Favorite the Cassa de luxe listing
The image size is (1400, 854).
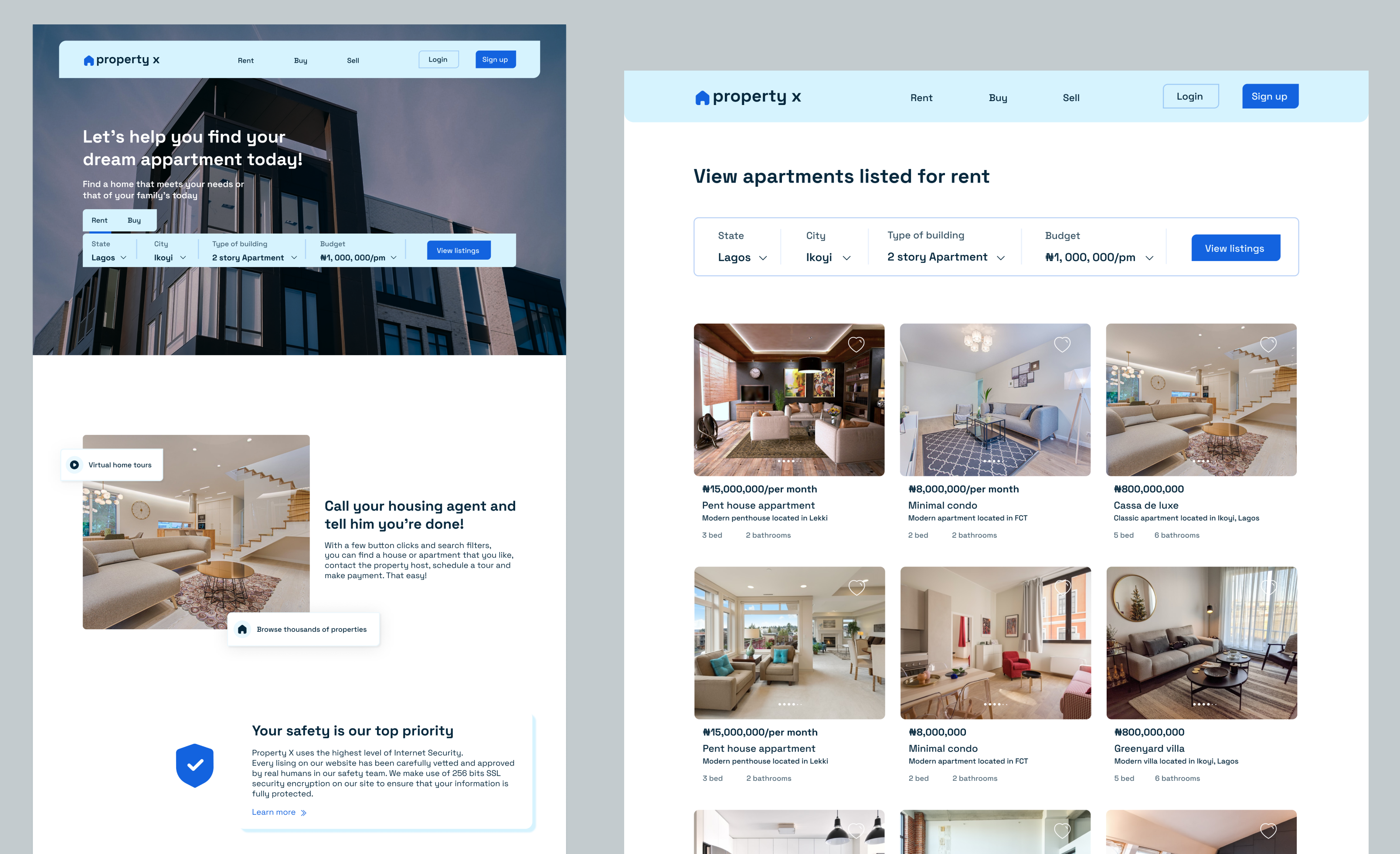pyautogui.click(x=1268, y=344)
